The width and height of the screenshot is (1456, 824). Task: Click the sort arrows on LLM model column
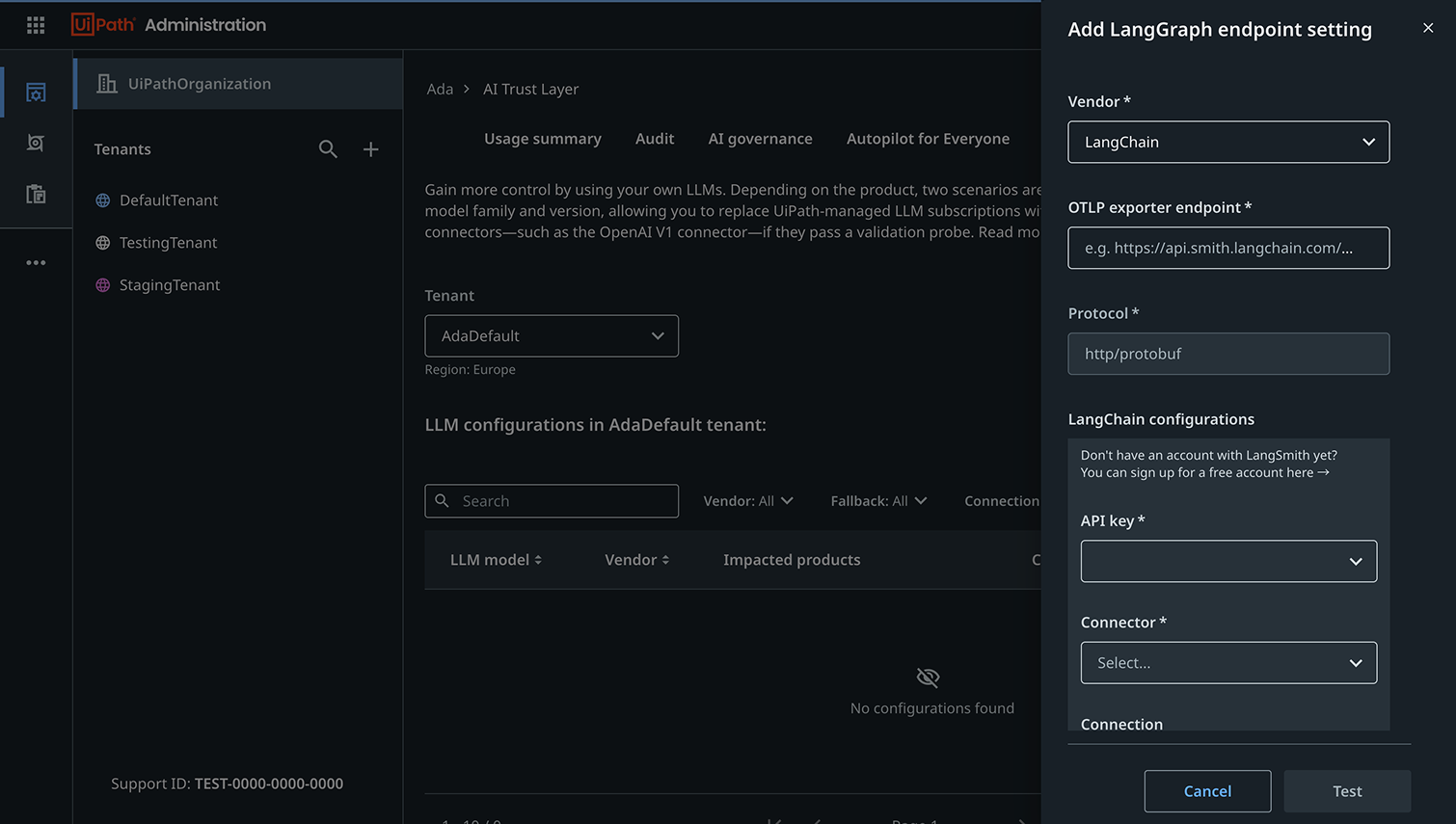point(538,560)
